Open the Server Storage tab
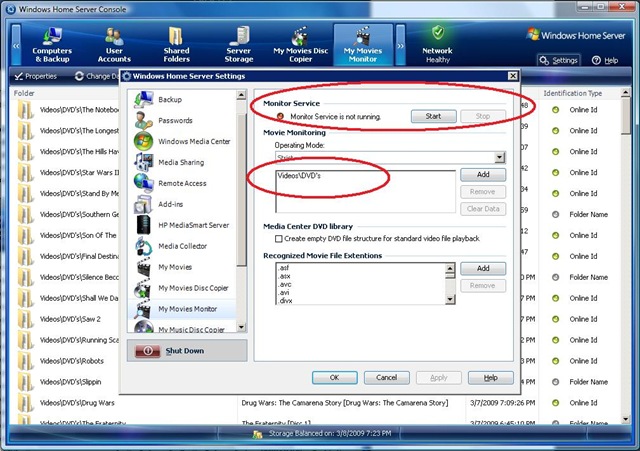640x451 pixels. tap(239, 45)
